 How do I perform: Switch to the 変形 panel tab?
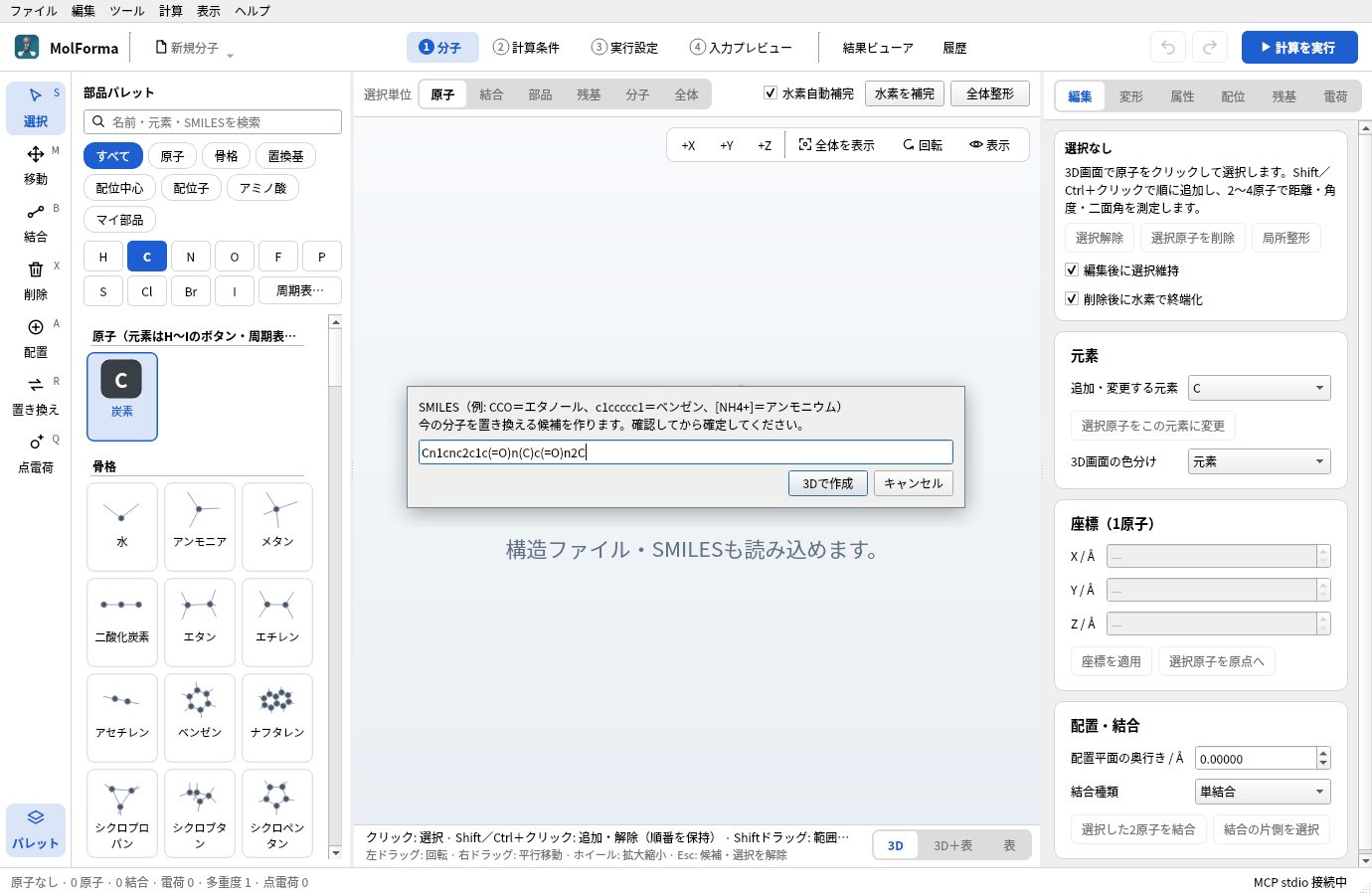pos(1131,96)
